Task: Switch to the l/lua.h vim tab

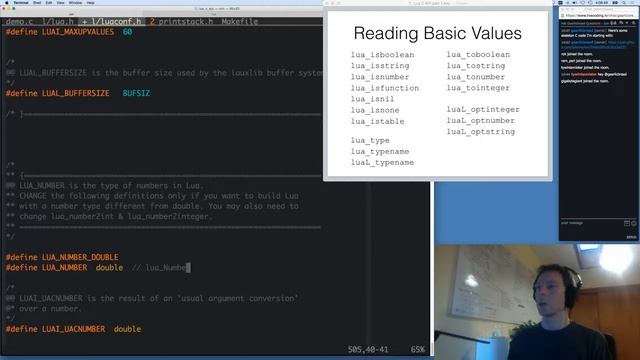Action: click(x=58, y=21)
